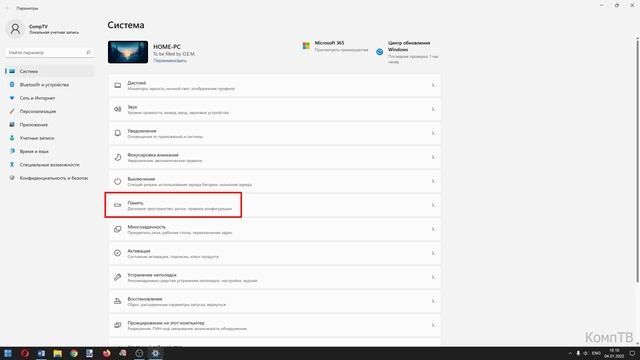The height and width of the screenshot is (360, 640).
Task: Open the notification center icon in the tray
Action: [x=632, y=353]
